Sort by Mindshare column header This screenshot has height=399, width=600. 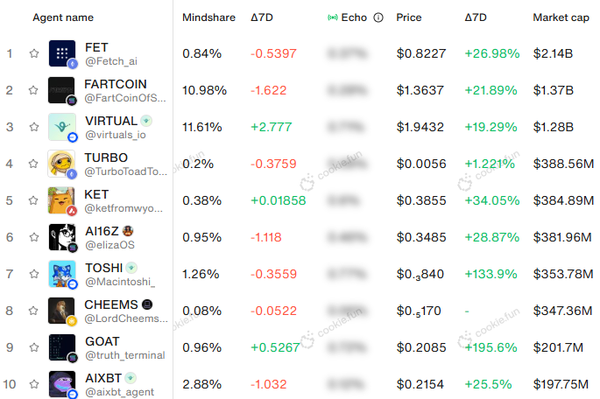[x=209, y=18]
